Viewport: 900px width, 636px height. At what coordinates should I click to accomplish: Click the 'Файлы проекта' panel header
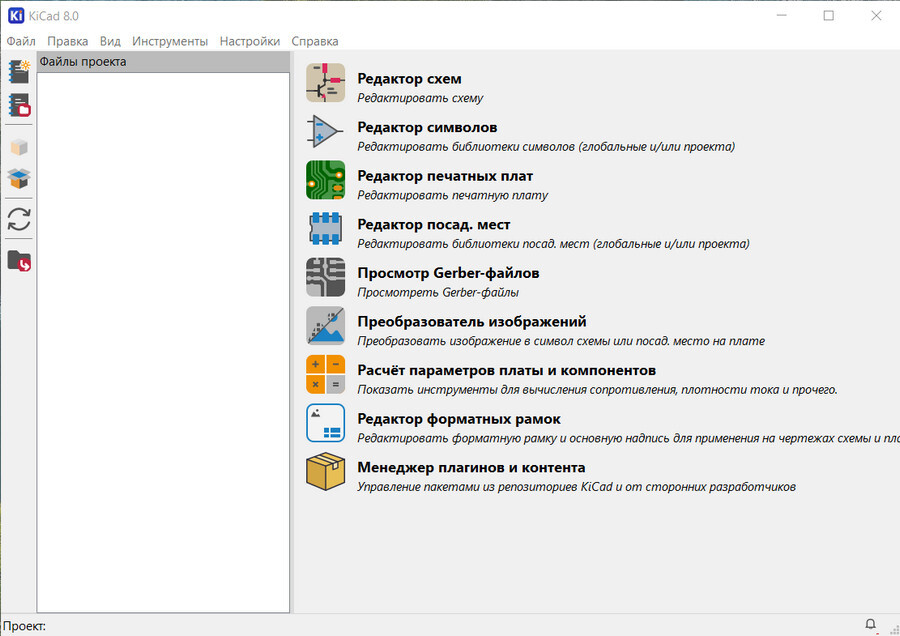(x=163, y=62)
